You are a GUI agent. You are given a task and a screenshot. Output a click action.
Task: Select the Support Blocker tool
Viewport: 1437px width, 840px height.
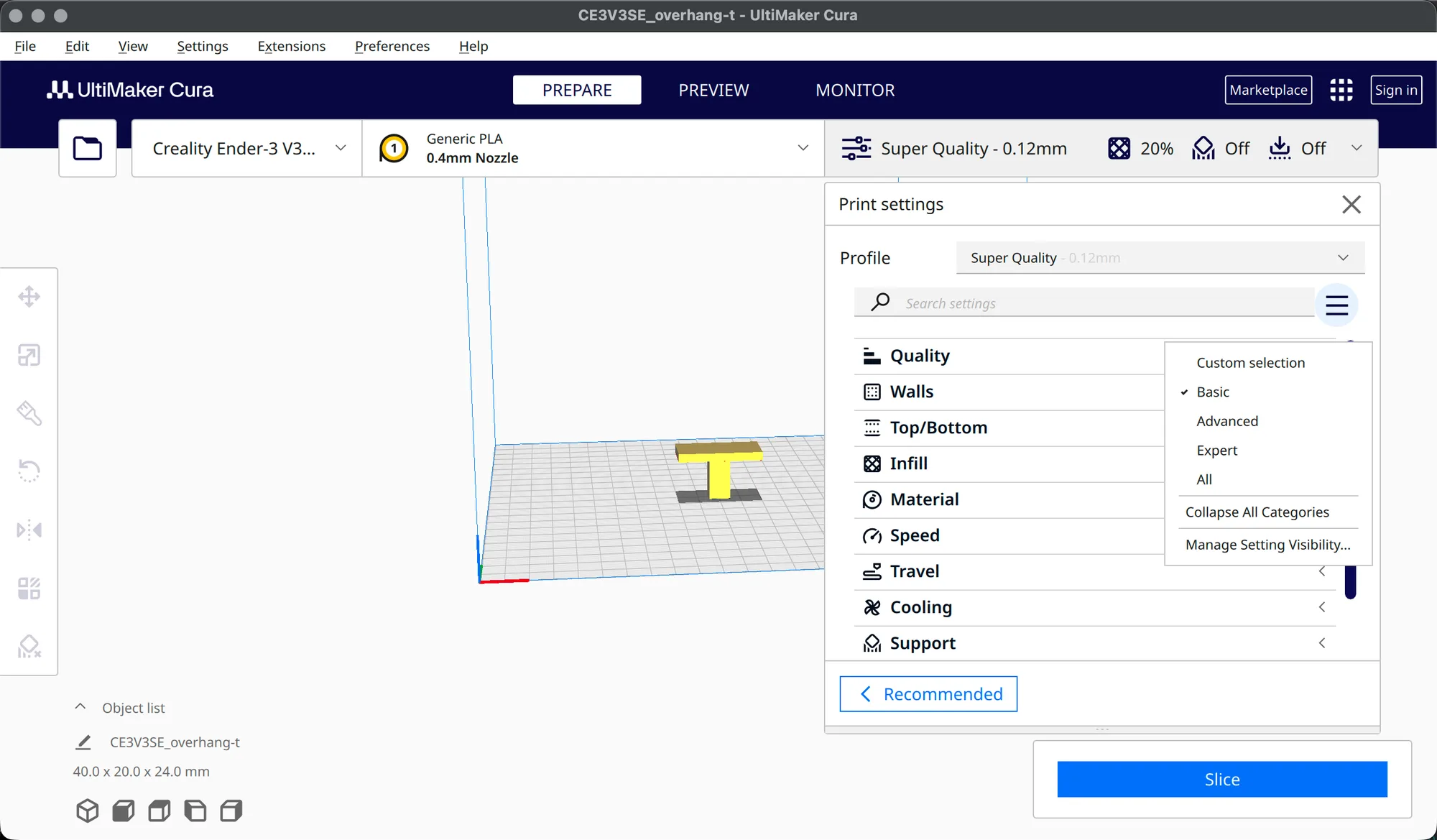point(29,647)
